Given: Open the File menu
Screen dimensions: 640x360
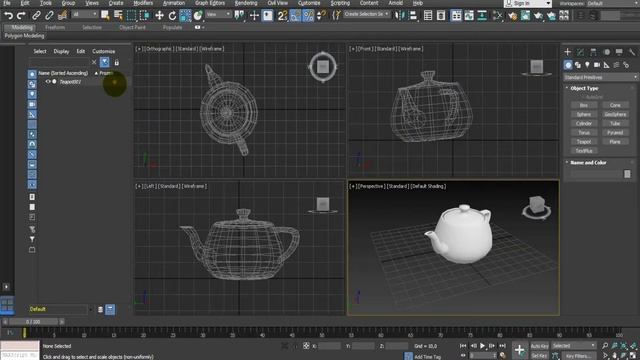Looking at the screenshot, I should tap(7, 3).
